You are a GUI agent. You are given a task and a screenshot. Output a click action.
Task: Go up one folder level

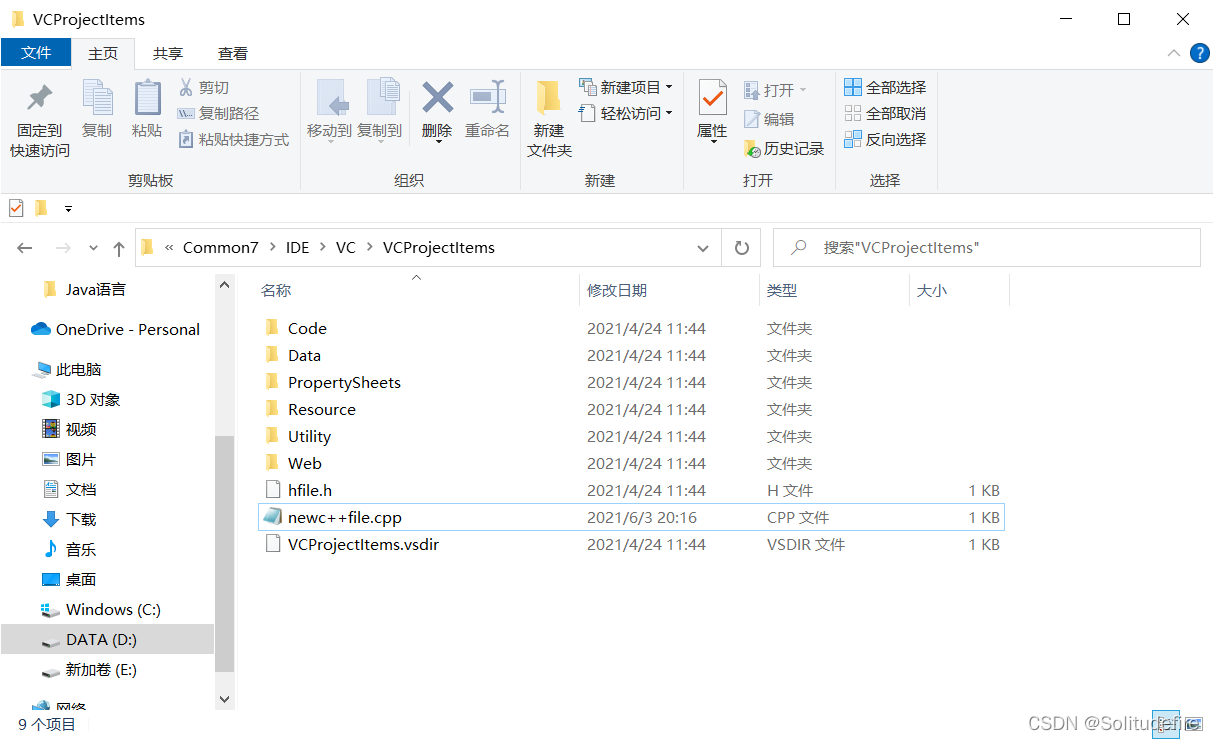119,248
